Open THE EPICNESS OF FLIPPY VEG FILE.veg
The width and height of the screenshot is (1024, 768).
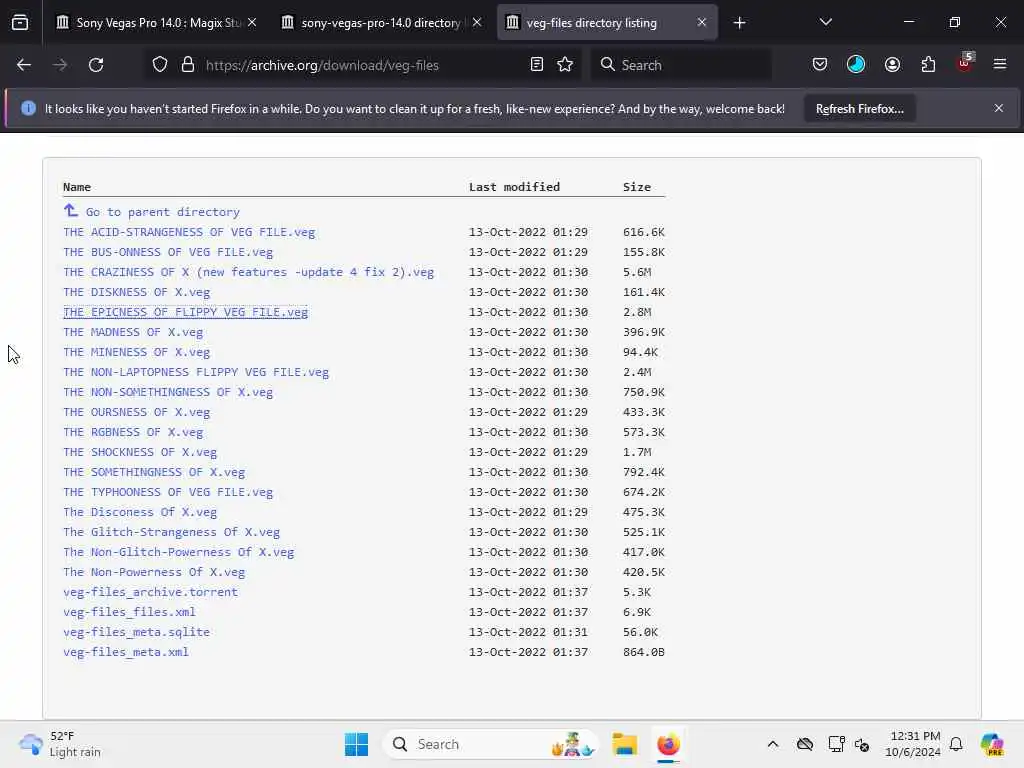[185, 312]
